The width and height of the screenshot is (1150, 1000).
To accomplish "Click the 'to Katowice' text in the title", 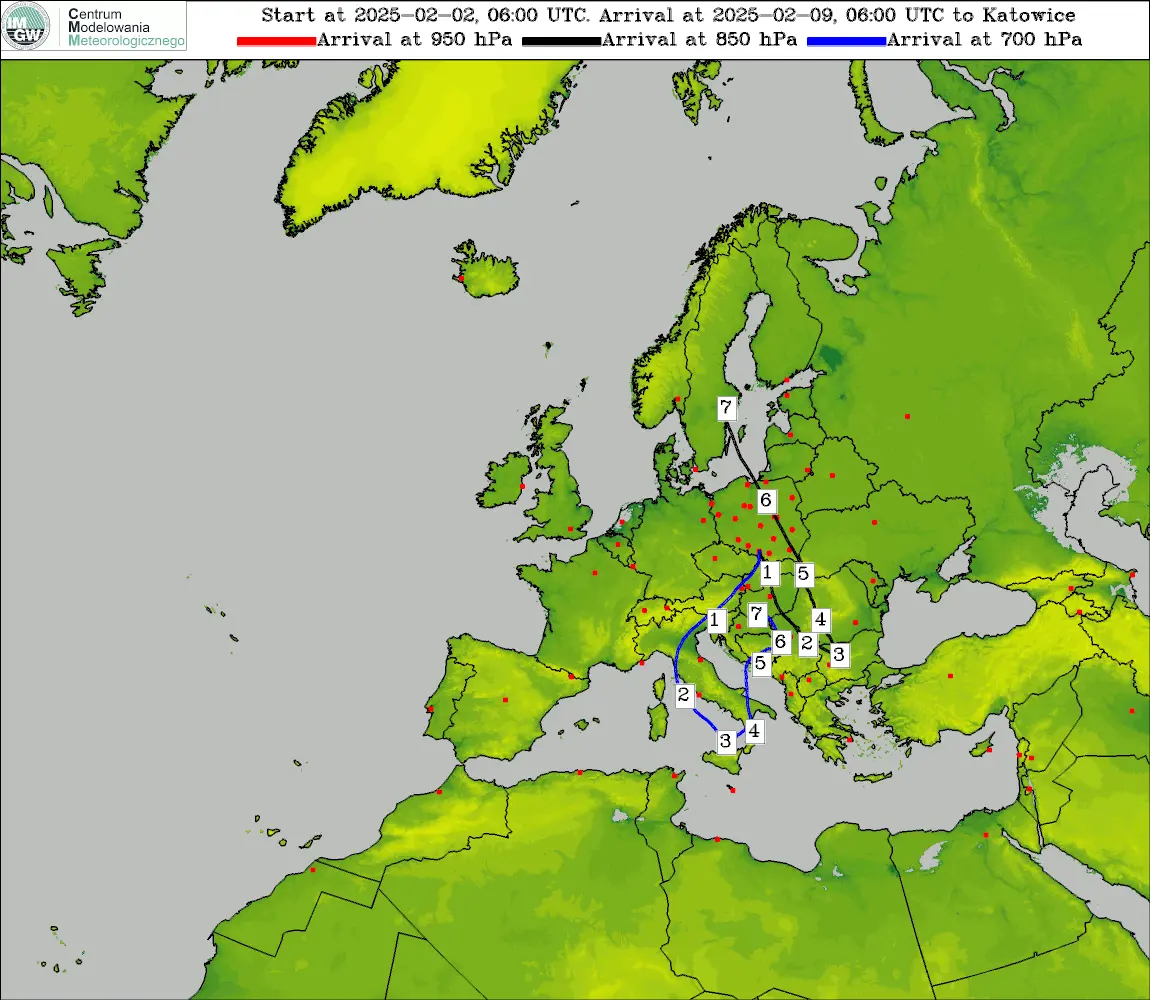I will (1014, 15).
